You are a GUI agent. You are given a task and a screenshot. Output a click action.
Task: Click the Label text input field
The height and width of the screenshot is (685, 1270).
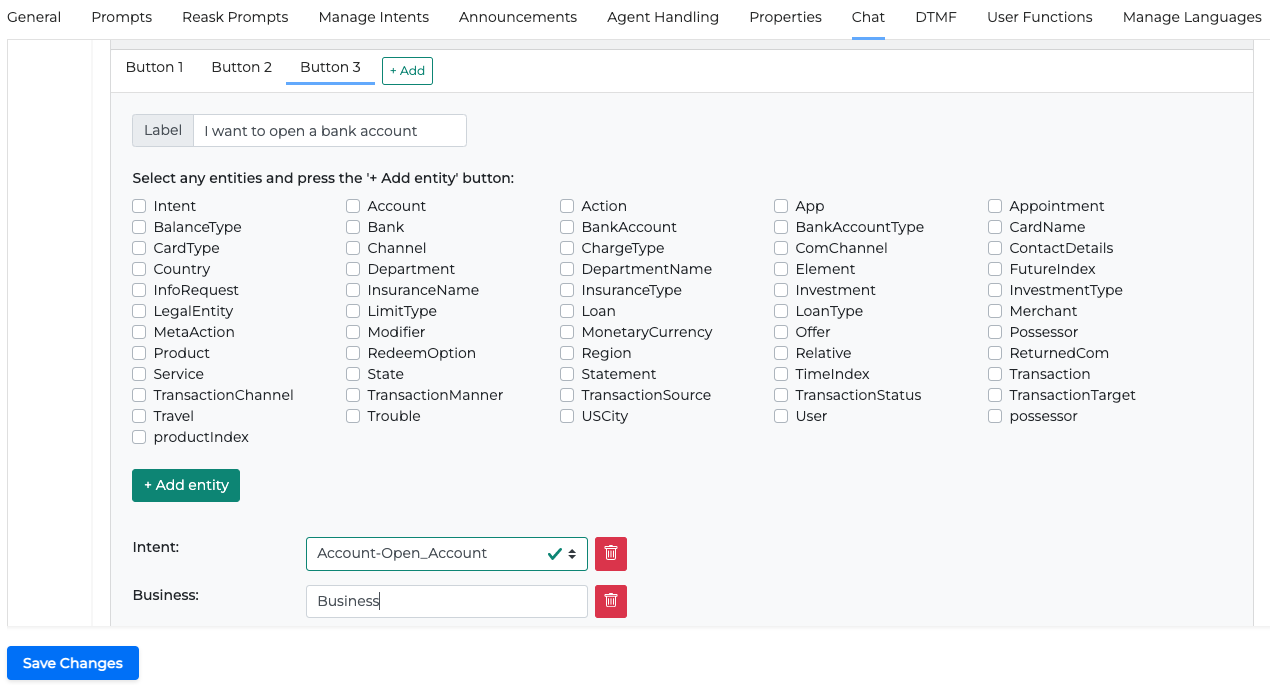[x=329, y=131]
